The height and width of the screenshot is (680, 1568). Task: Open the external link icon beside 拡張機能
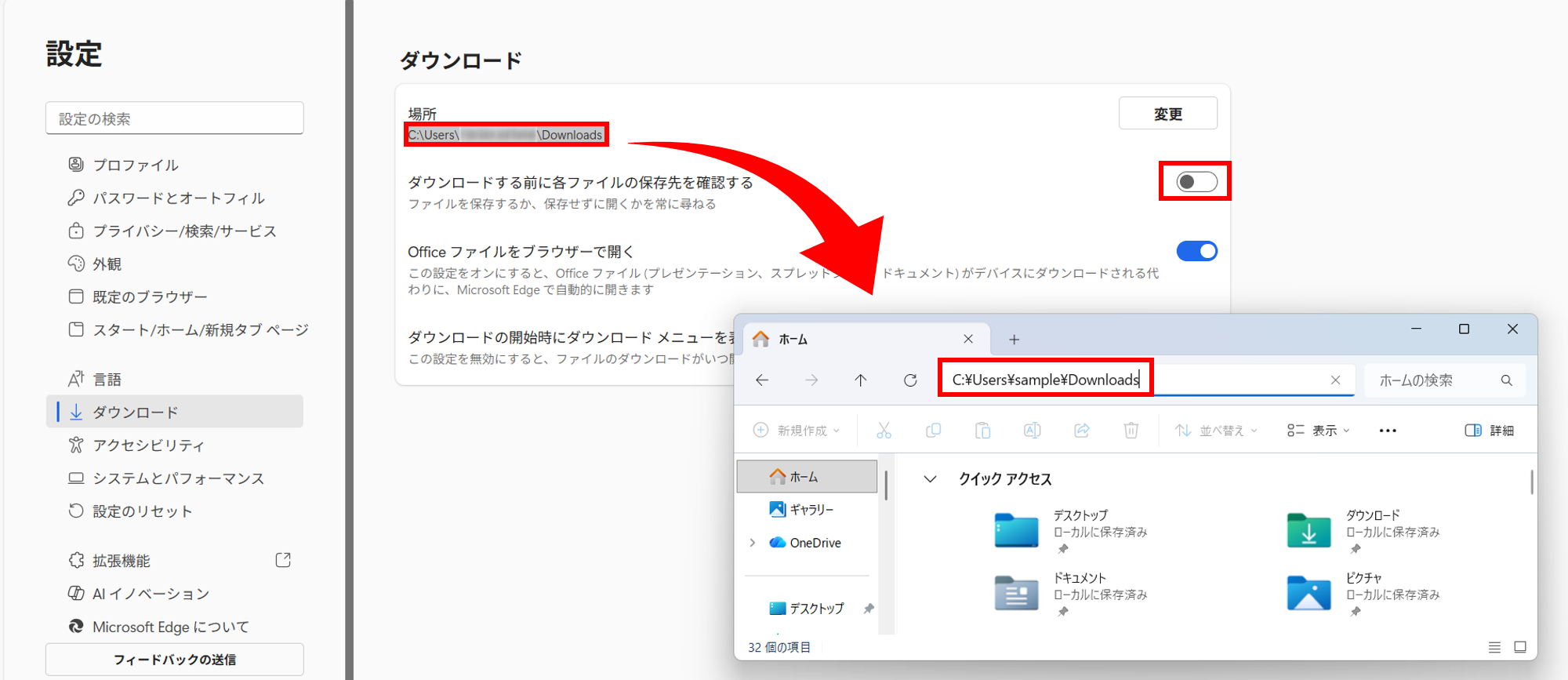pos(283,560)
